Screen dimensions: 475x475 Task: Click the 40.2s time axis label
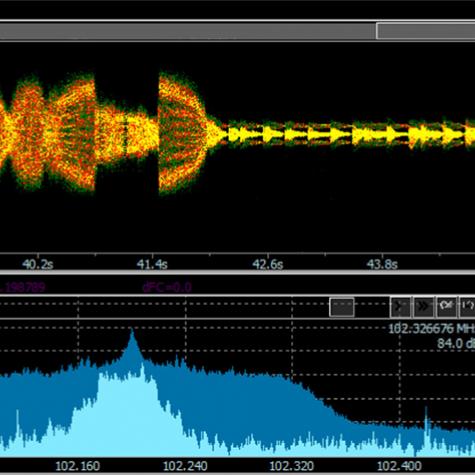click(38, 264)
